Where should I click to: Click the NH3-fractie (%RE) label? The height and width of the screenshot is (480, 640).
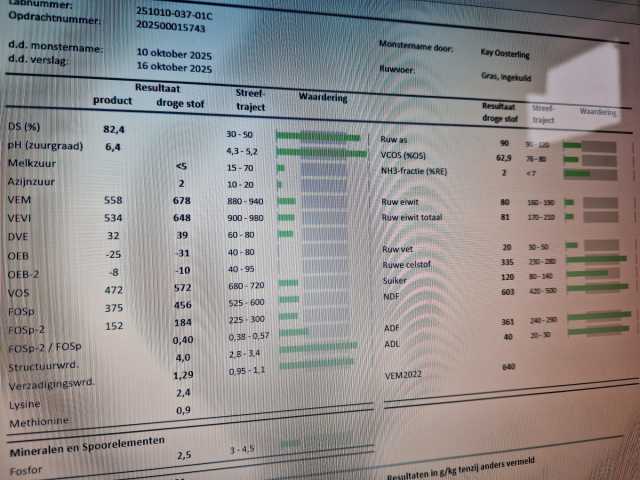point(414,171)
